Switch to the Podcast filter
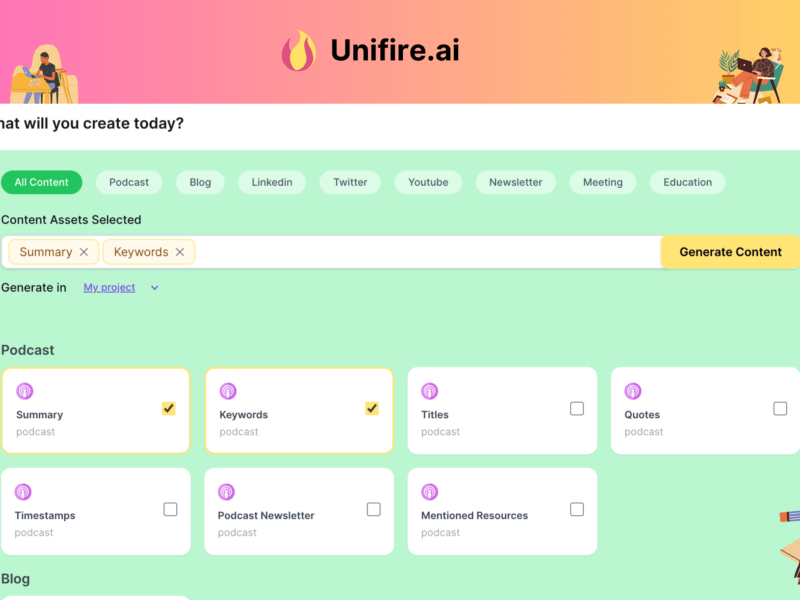 point(129,182)
